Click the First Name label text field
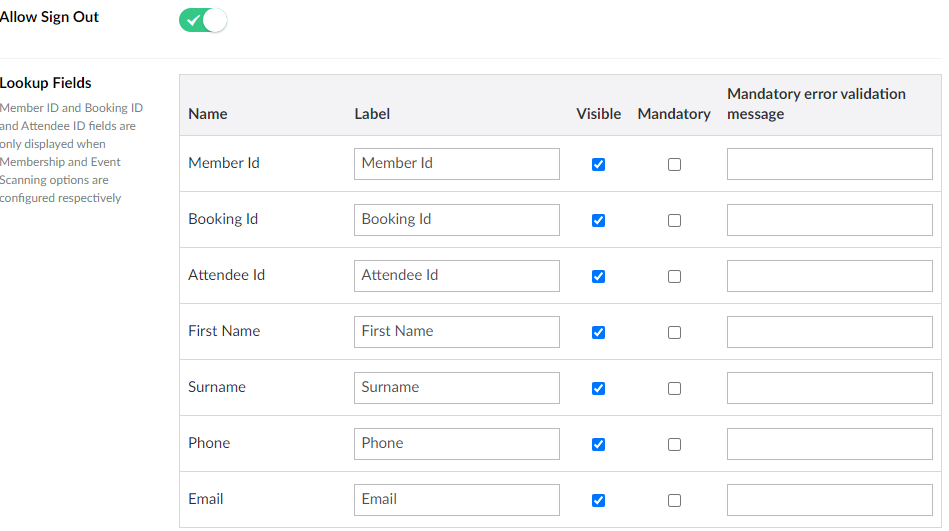Viewport: 949px width, 531px height. tap(456, 332)
